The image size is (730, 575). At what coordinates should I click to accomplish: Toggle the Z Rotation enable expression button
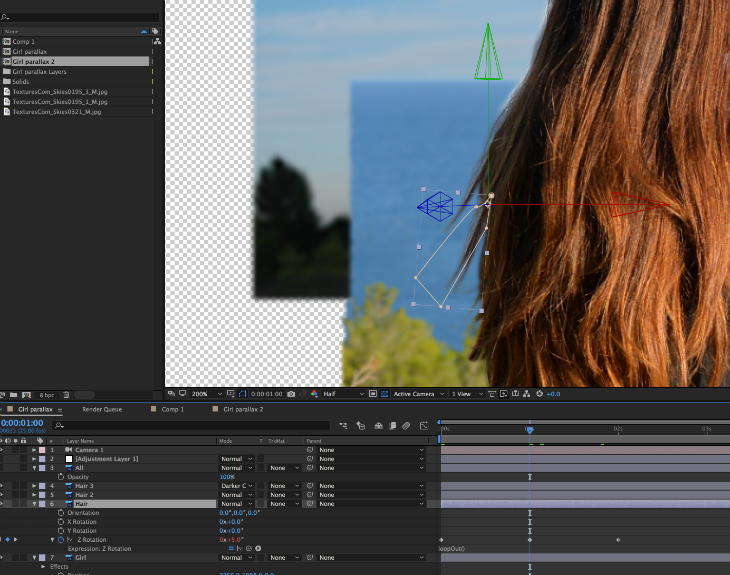[231, 548]
